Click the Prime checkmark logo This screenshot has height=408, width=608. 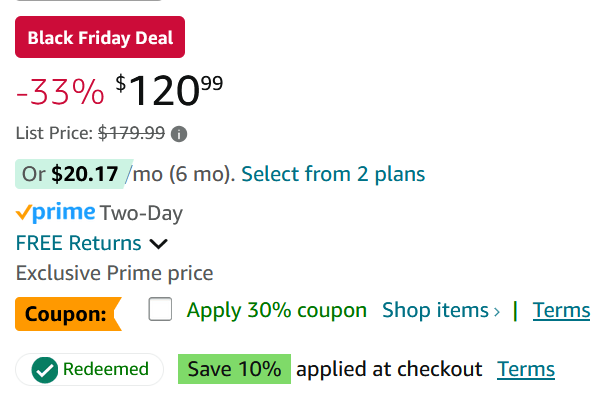55,212
